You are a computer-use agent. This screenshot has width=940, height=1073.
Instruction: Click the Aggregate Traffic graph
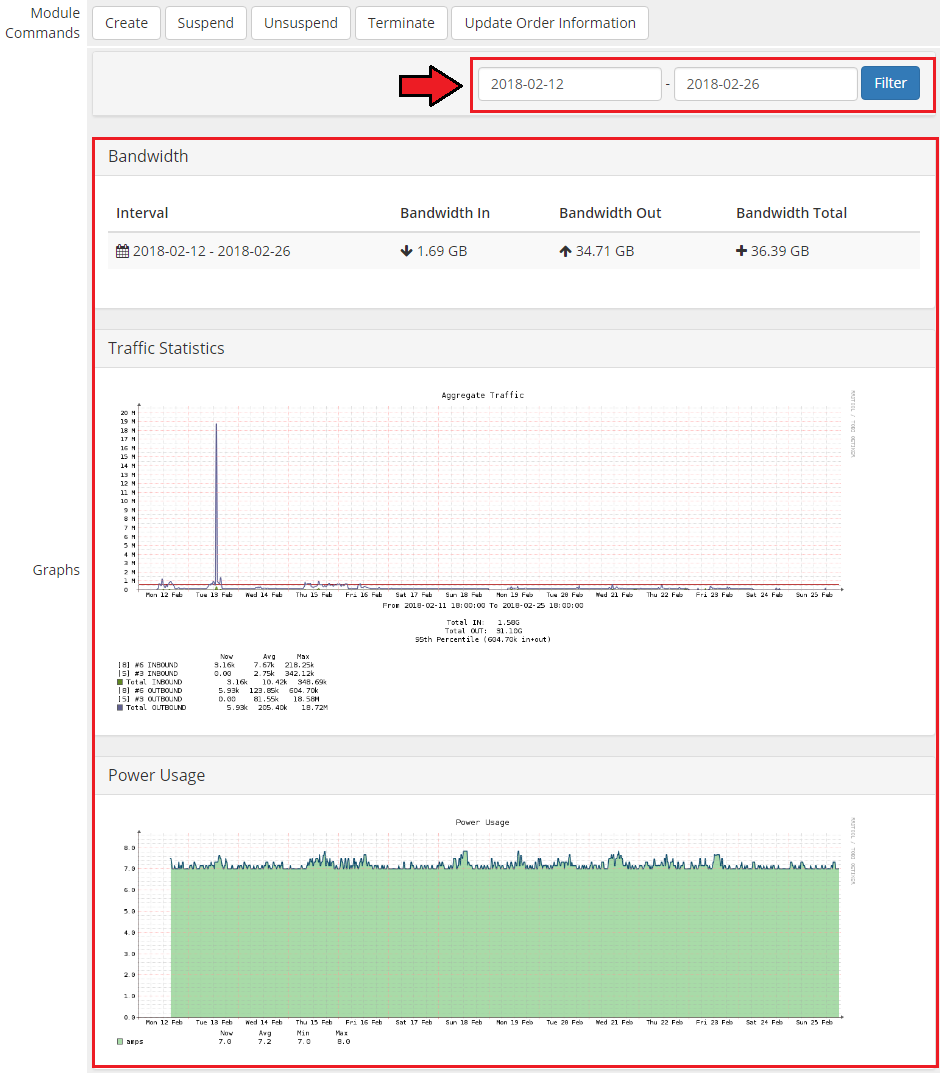pyautogui.click(x=486, y=551)
